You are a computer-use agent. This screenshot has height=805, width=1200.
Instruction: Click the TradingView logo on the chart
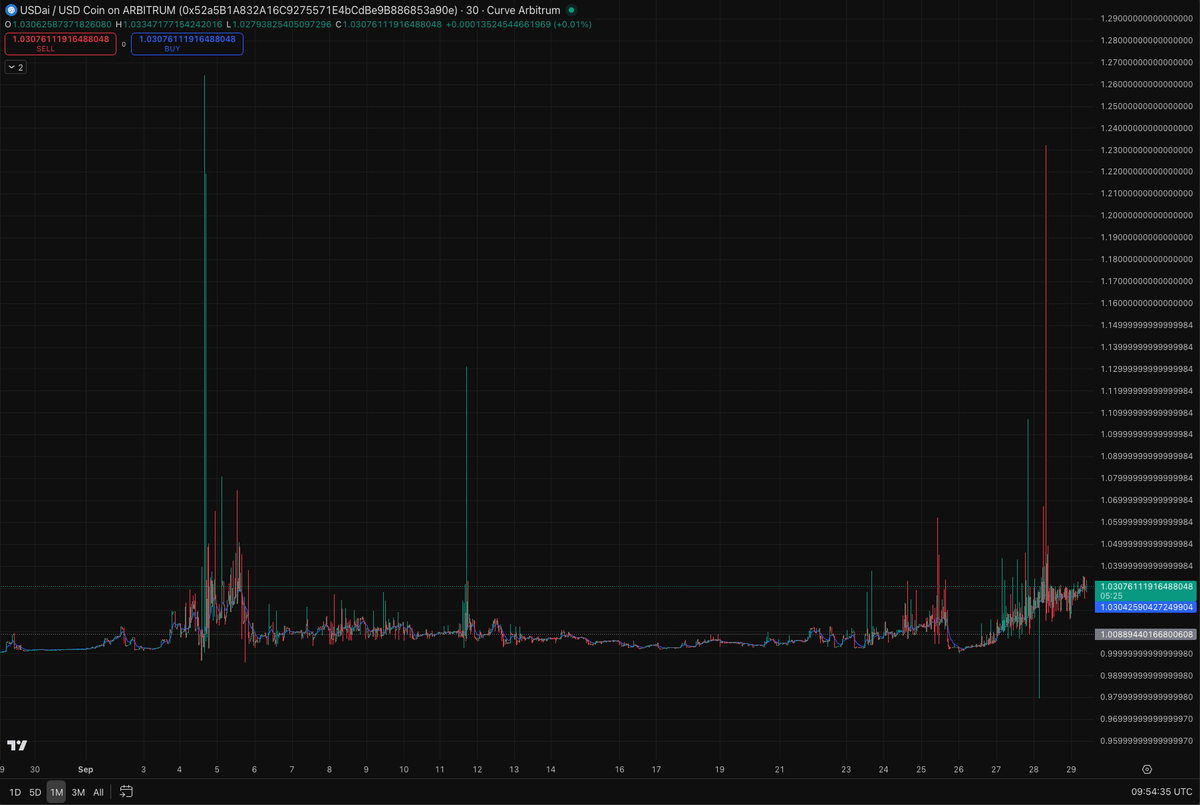point(17,746)
